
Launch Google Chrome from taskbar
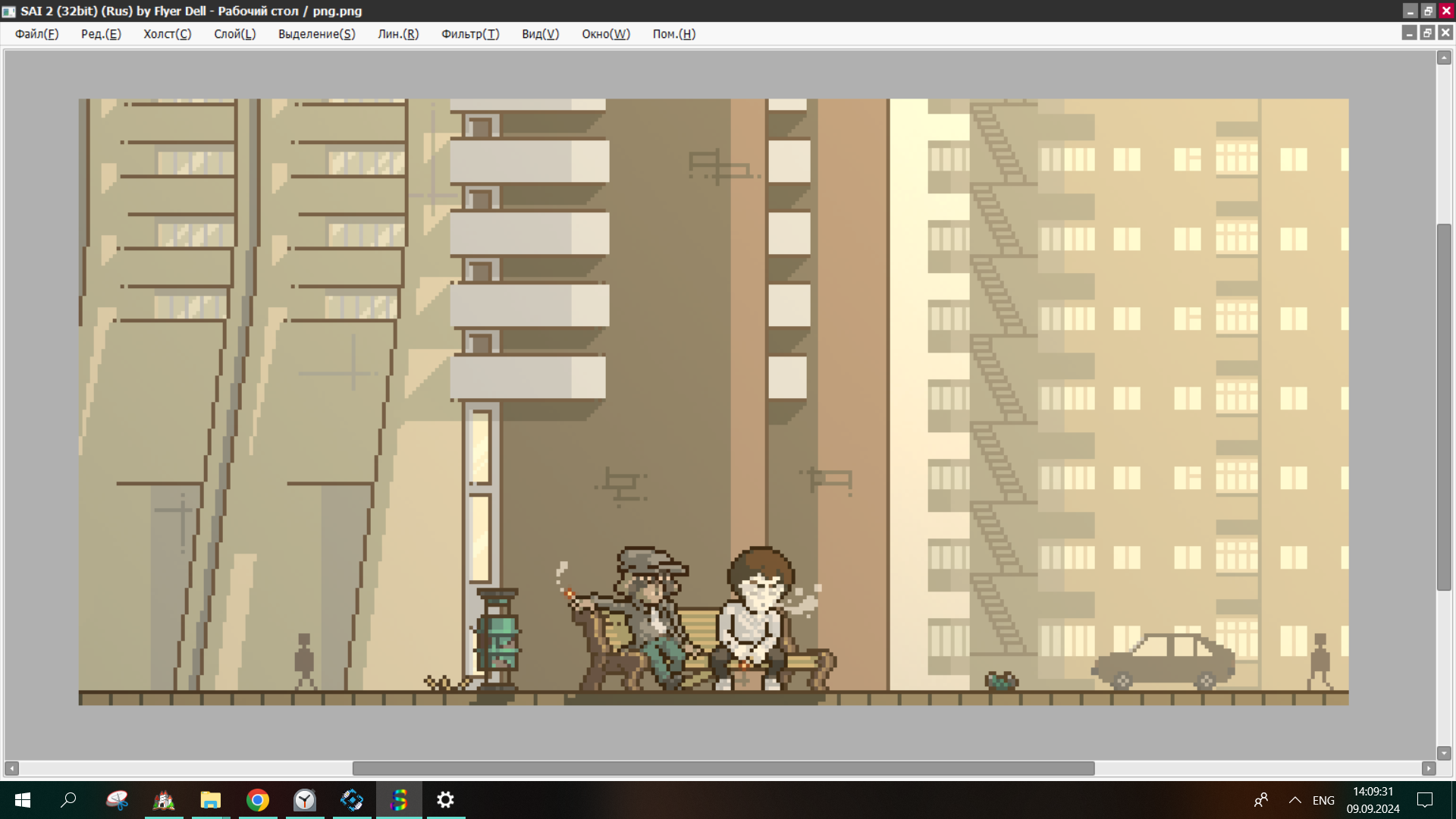[258, 800]
